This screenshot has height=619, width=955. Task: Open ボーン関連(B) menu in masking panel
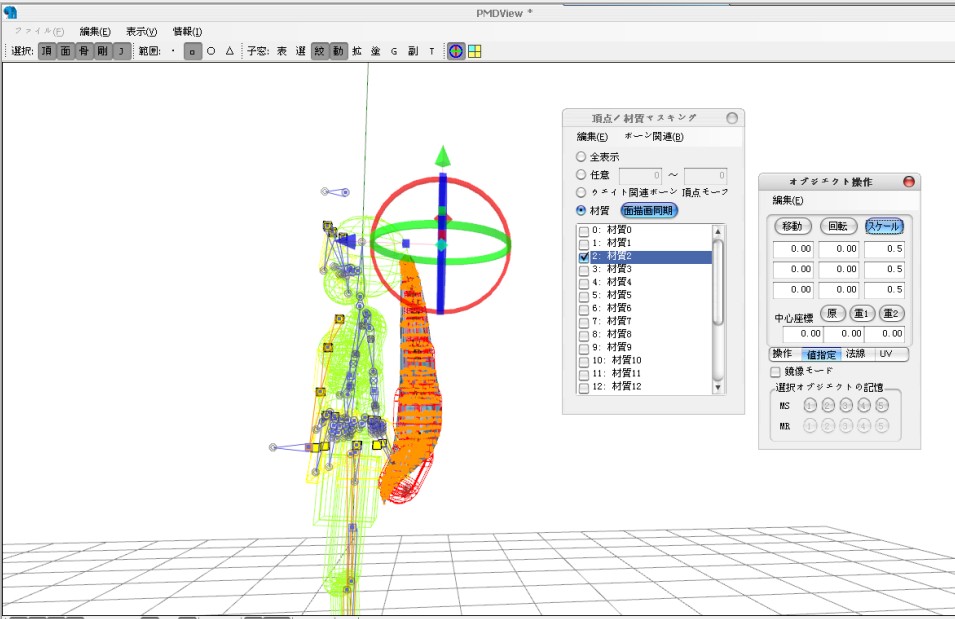[654, 137]
